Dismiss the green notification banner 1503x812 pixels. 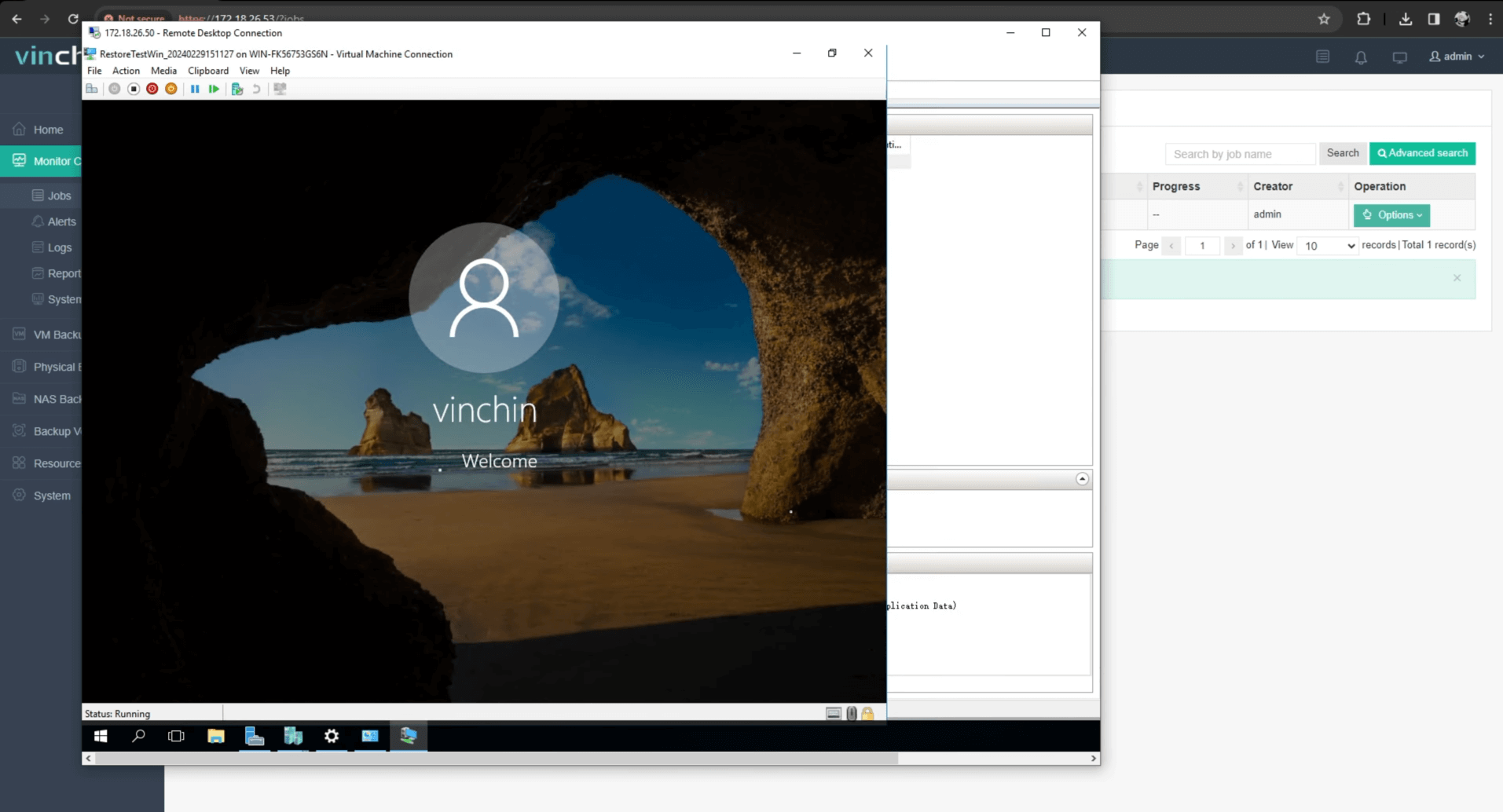click(x=1457, y=278)
